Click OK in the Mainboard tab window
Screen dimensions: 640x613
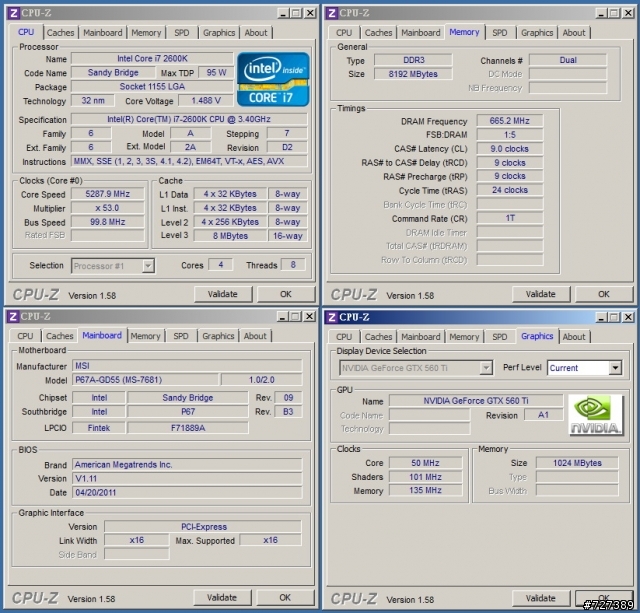point(285,597)
